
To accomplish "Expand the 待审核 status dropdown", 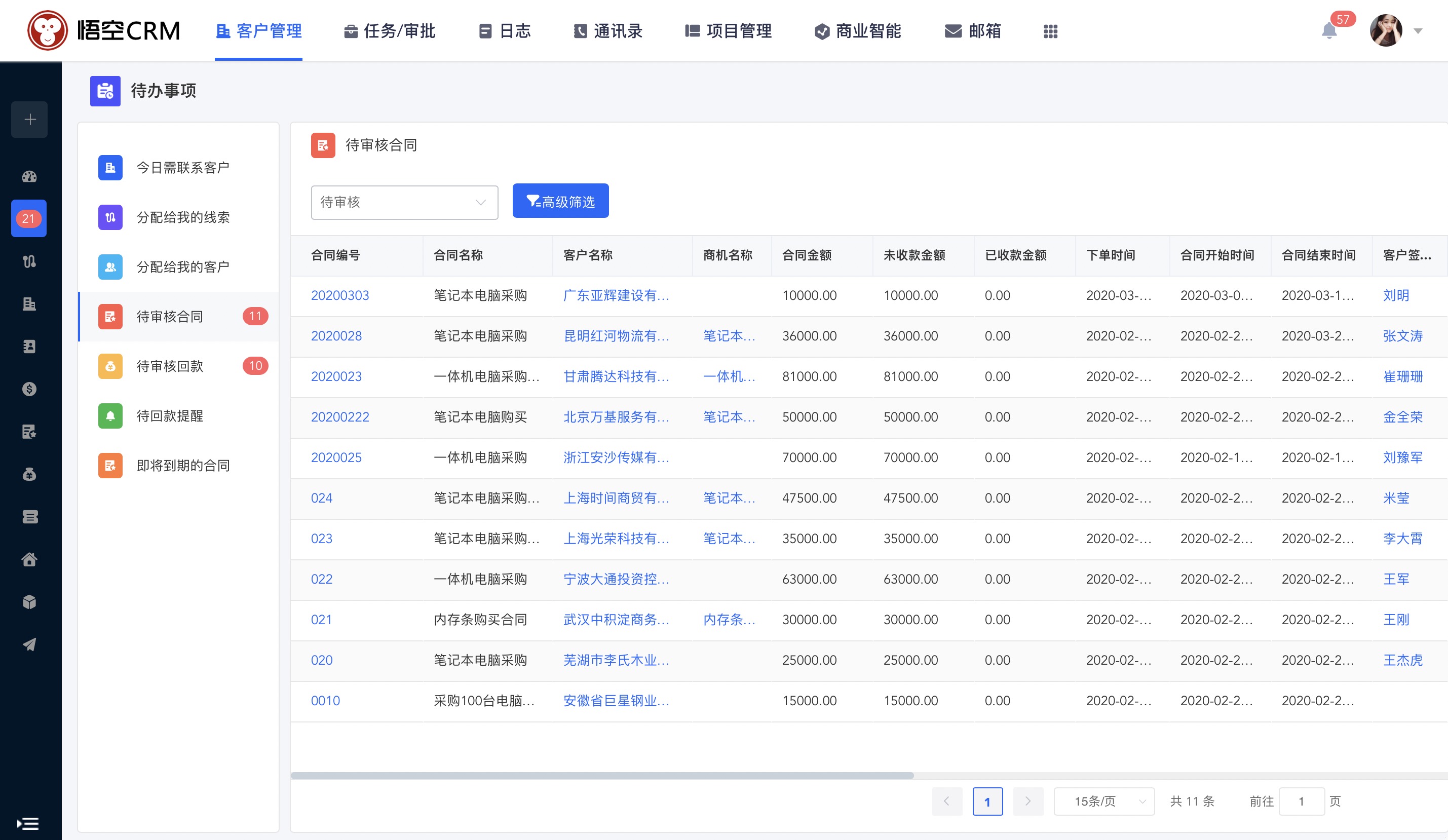I will (x=404, y=202).
